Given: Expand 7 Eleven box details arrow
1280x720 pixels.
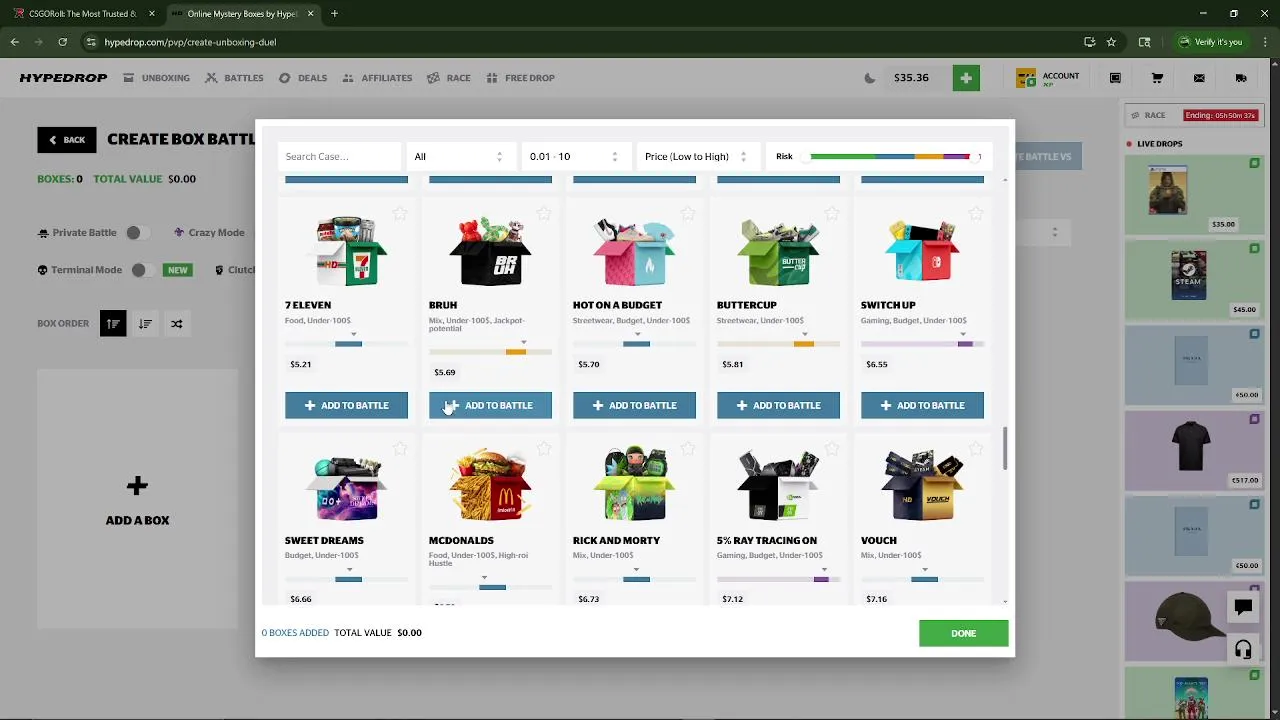Looking at the screenshot, I should 353,334.
